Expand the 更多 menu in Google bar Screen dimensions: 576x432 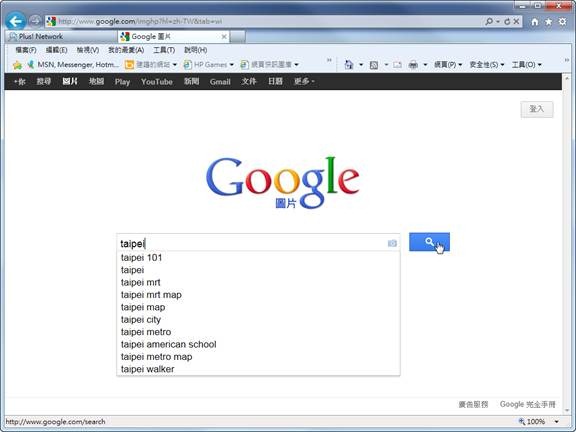click(x=304, y=82)
